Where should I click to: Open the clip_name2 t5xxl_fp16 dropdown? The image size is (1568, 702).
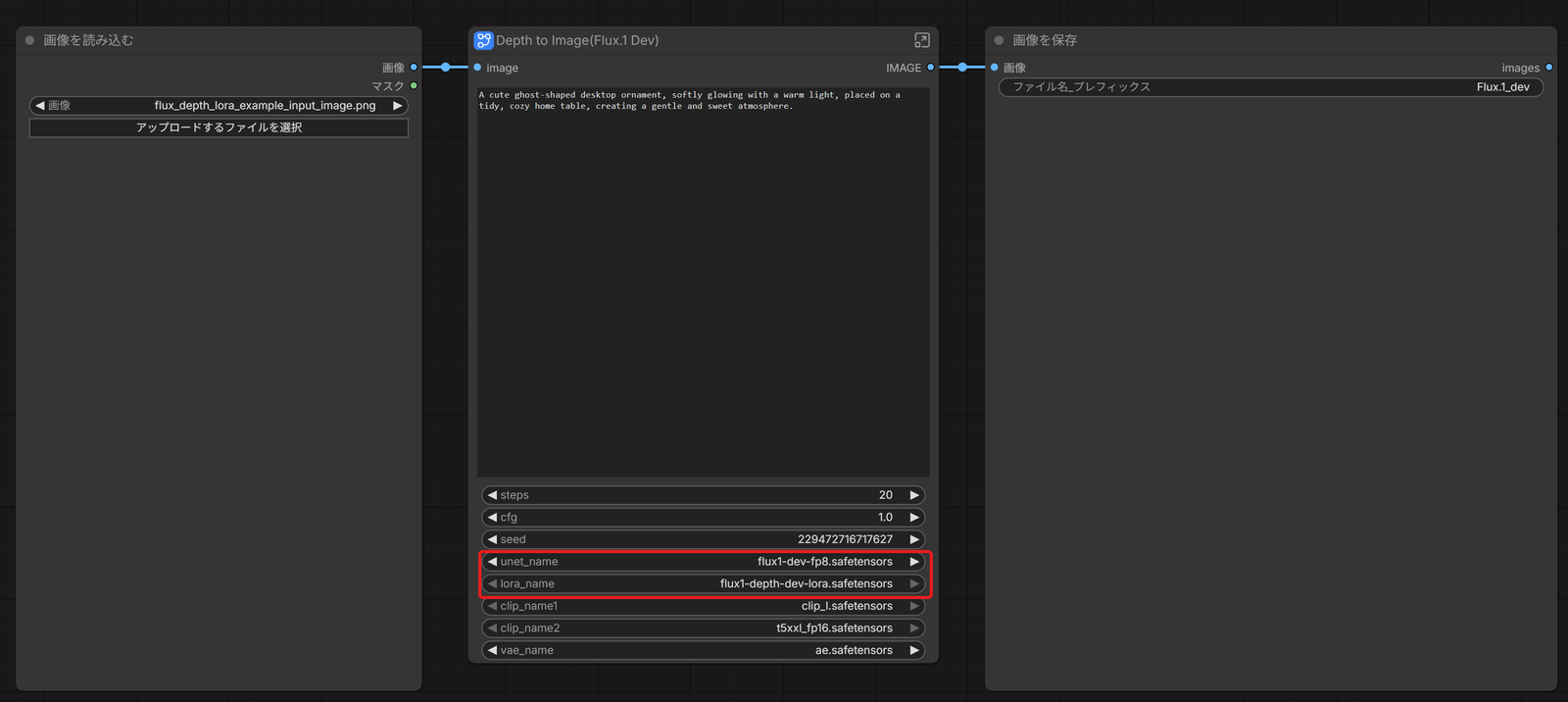point(704,628)
